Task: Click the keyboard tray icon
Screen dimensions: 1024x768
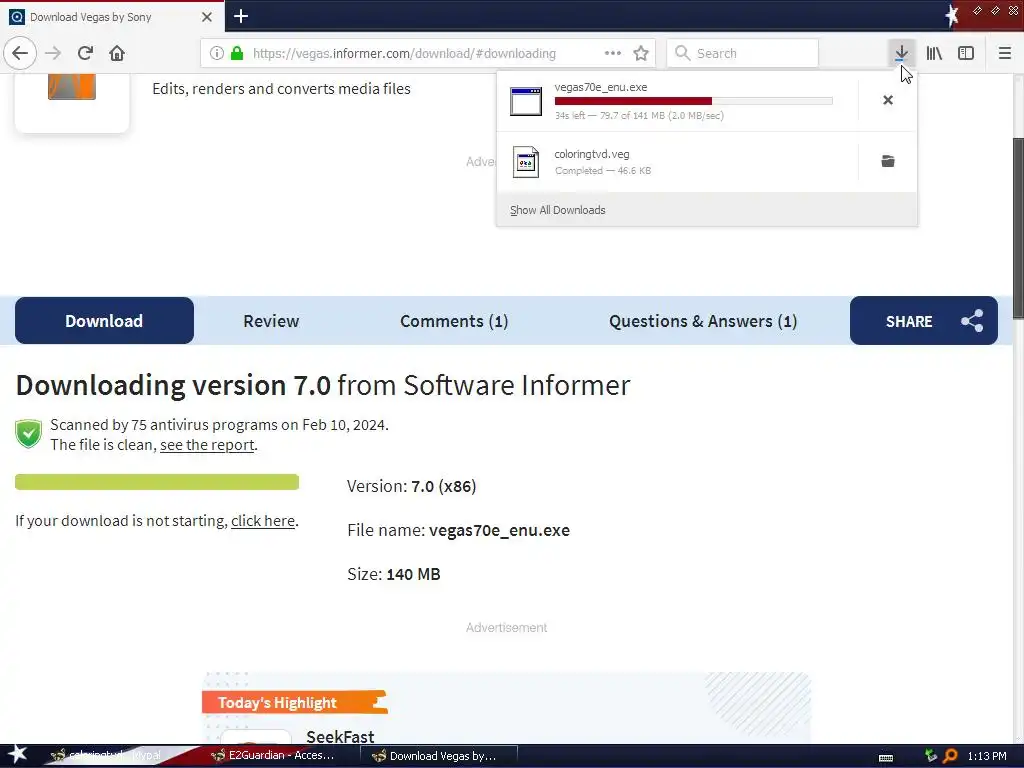Action: pos(886,757)
